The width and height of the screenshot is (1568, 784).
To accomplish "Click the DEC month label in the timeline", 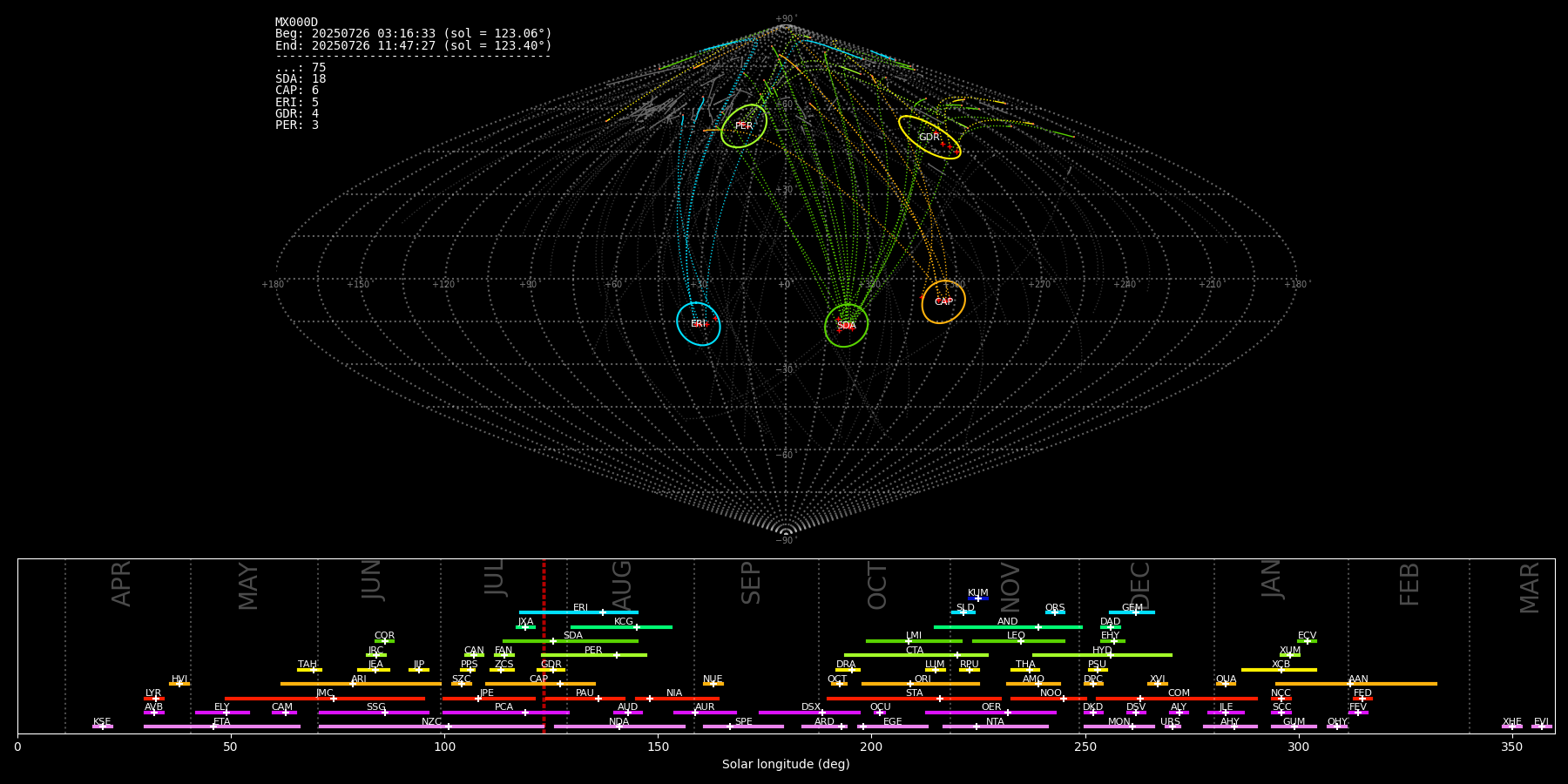I will click(x=1140, y=586).
